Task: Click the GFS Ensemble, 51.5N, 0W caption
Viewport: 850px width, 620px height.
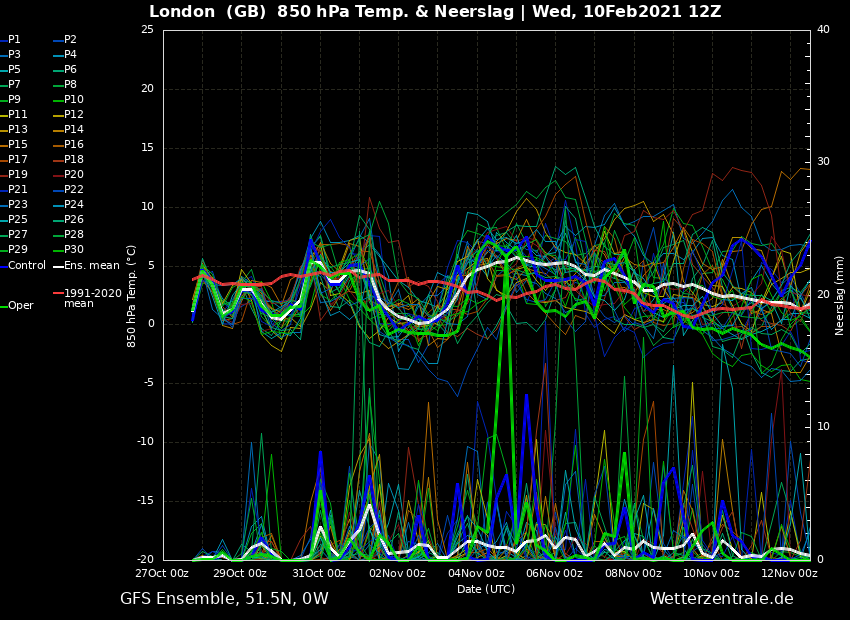Action: pos(224,599)
